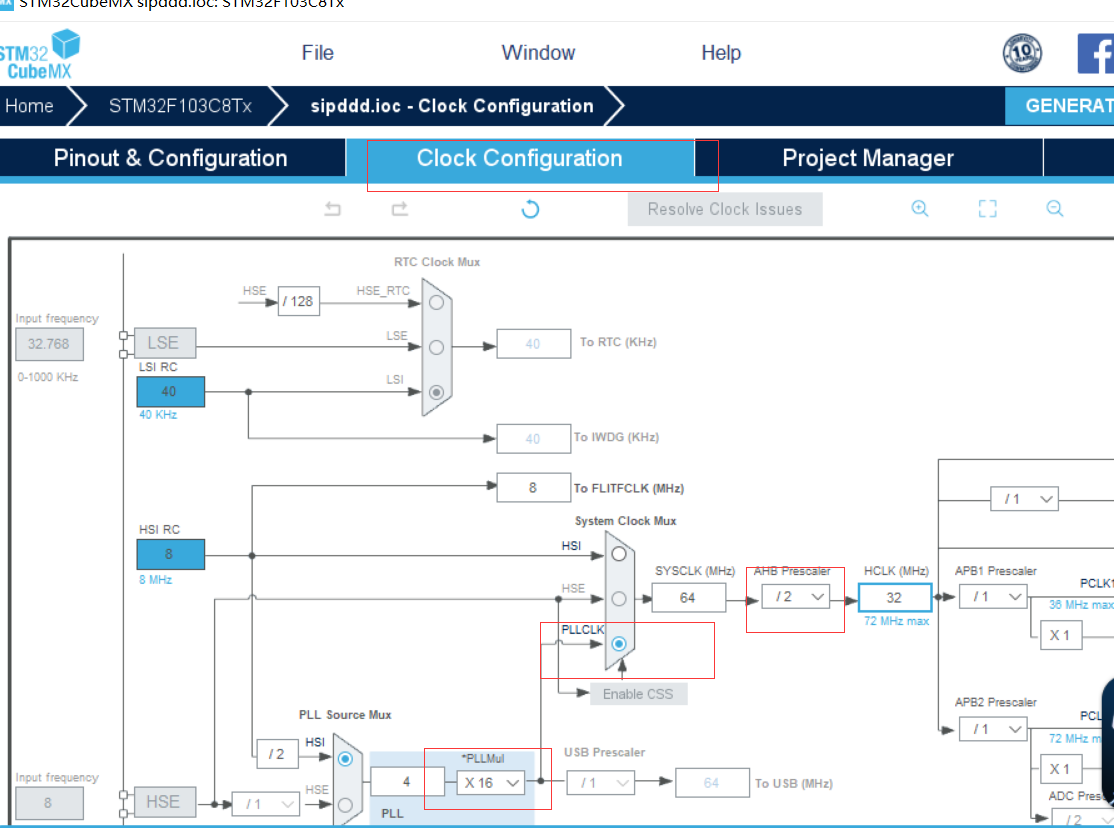Screen dimensions: 1114x828
Task: Click the SYSCLK value box 64
Action: coord(688,597)
